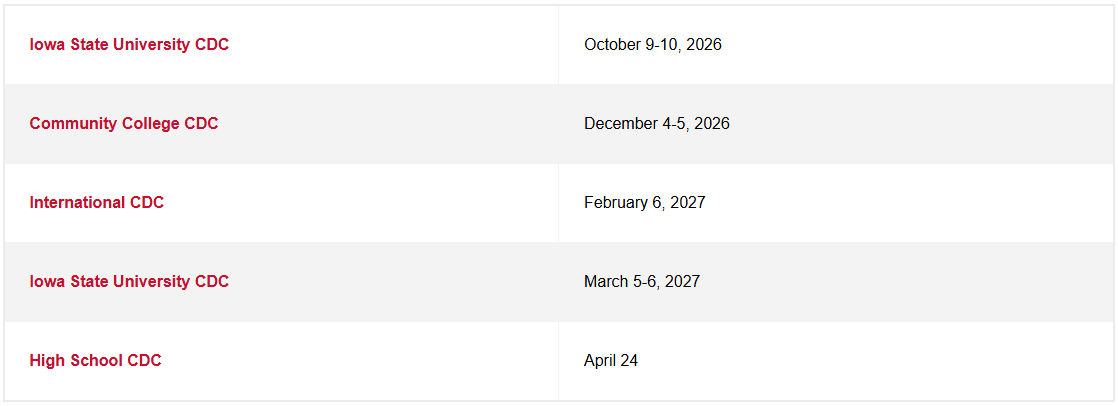This screenshot has width=1118, height=406.
Task: Click 'December' in the Community College row
Action: click(620, 124)
